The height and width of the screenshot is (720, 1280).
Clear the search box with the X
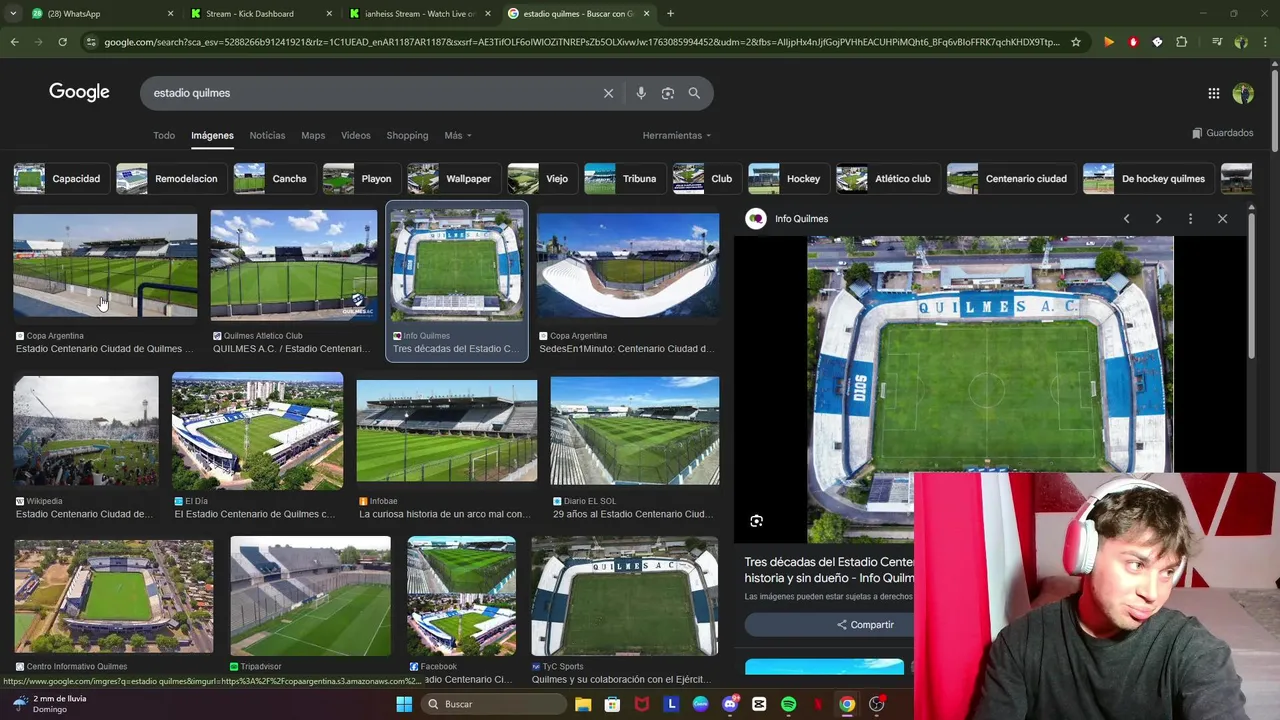tap(608, 93)
